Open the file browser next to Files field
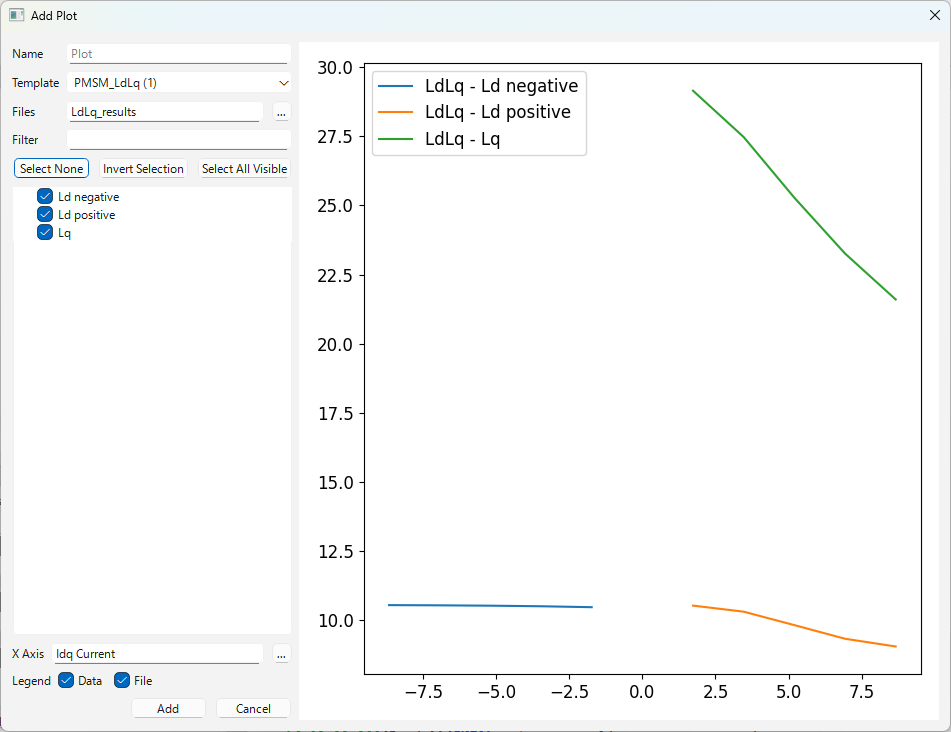 tap(281, 112)
